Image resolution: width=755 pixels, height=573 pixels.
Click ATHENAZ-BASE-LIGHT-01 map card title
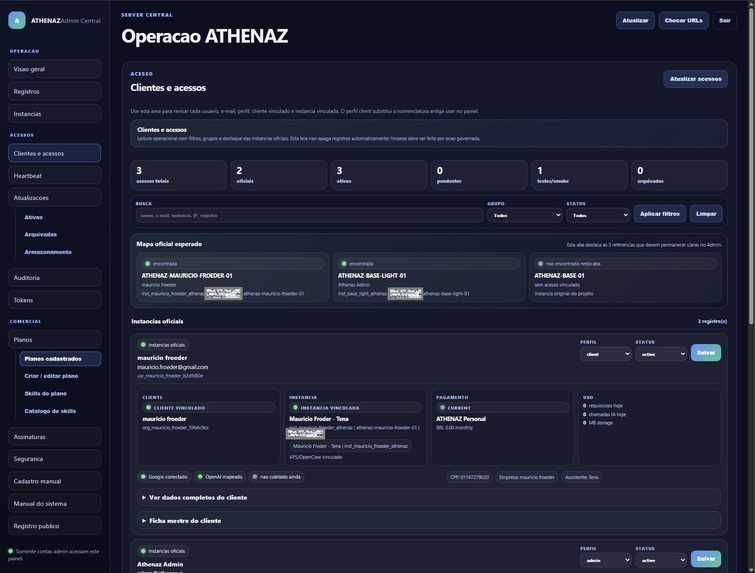point(372,275)
